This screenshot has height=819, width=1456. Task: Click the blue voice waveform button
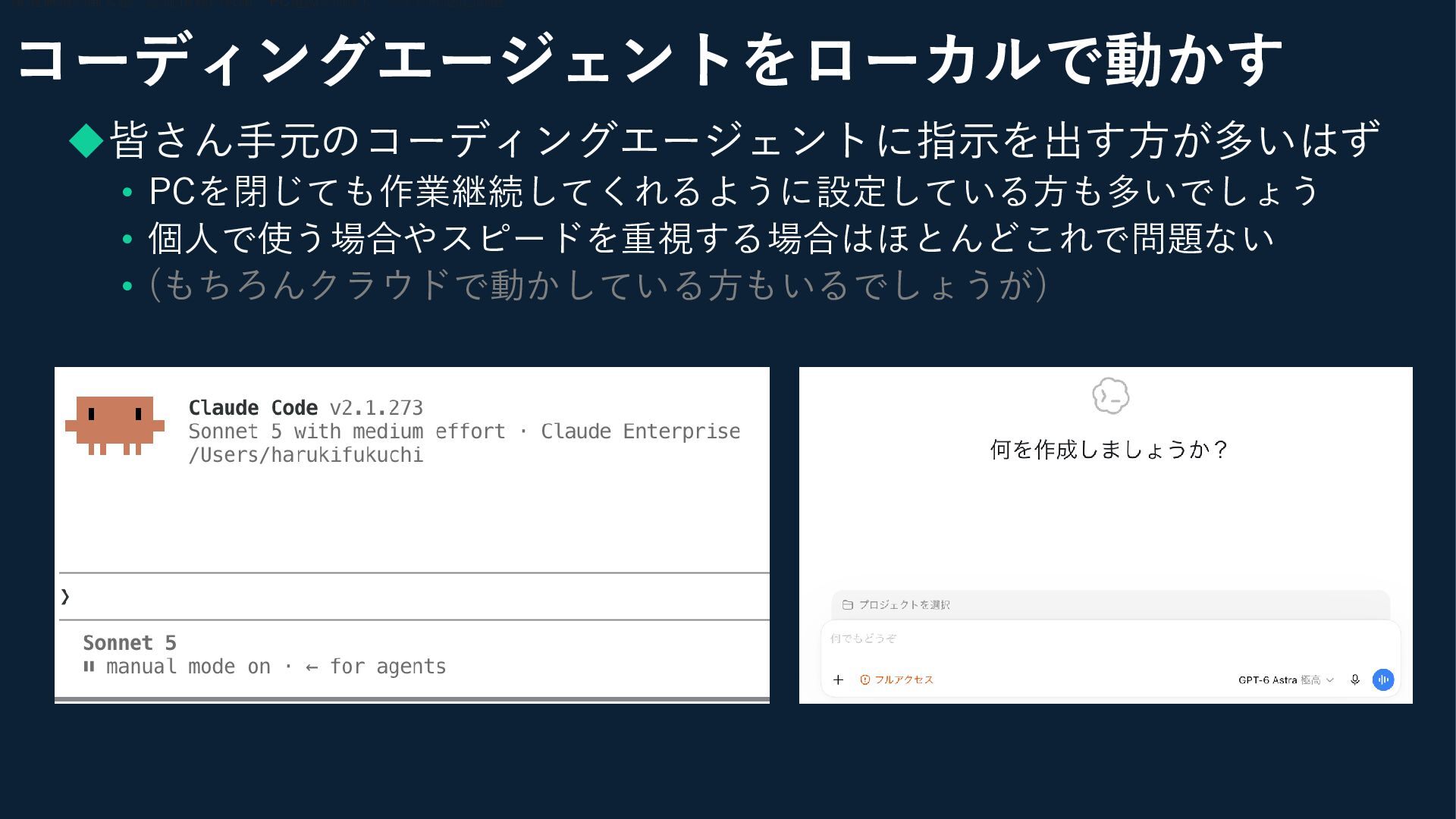click(1383, 679)
